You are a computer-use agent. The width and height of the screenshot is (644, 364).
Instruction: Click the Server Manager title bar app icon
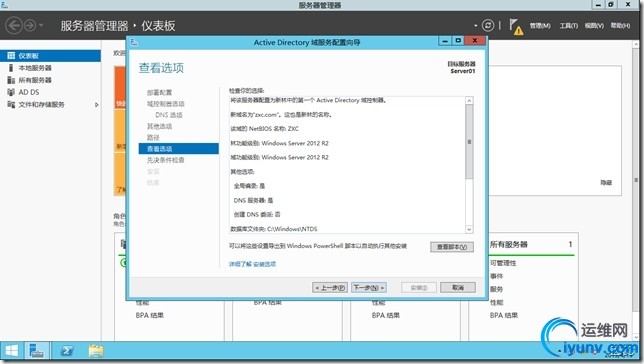[x=4, y=5]
